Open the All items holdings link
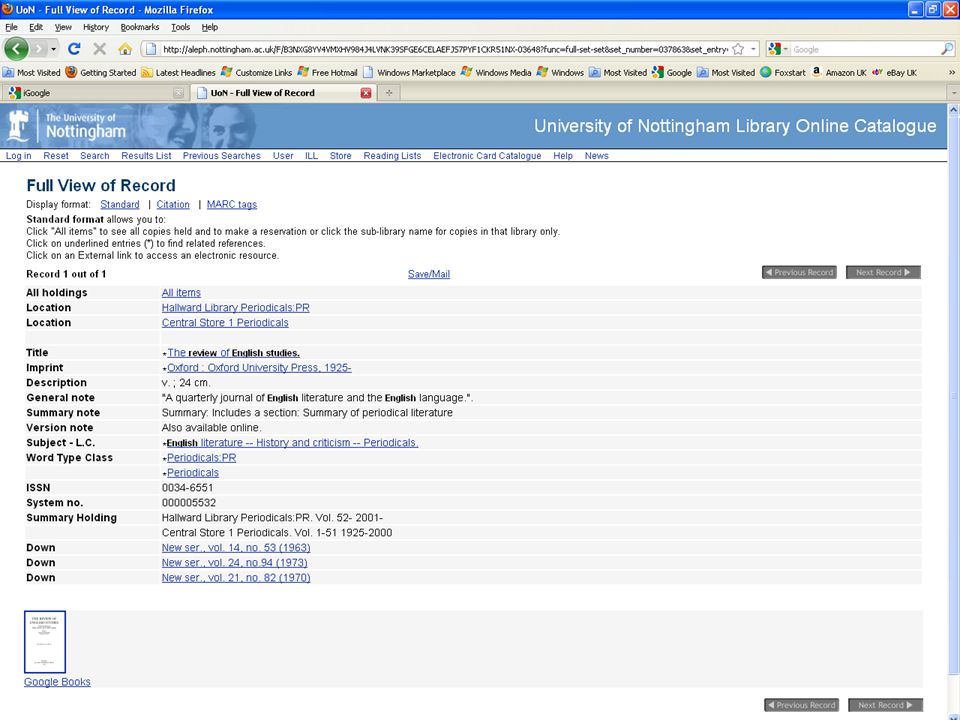This screenshot has height=720, width=960. (x=181, y=293)
